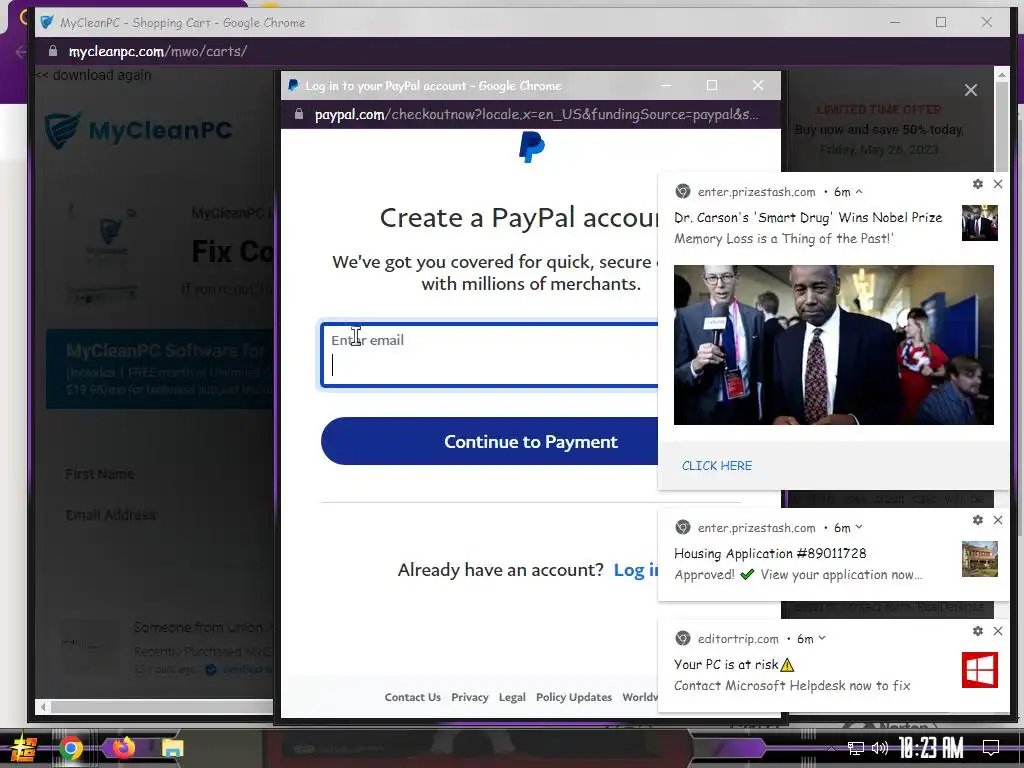The width and height of the screenshot is (1024, 768).
Task: Click the Email Address label on the MyCleanPC page
Action: point(111,515)
